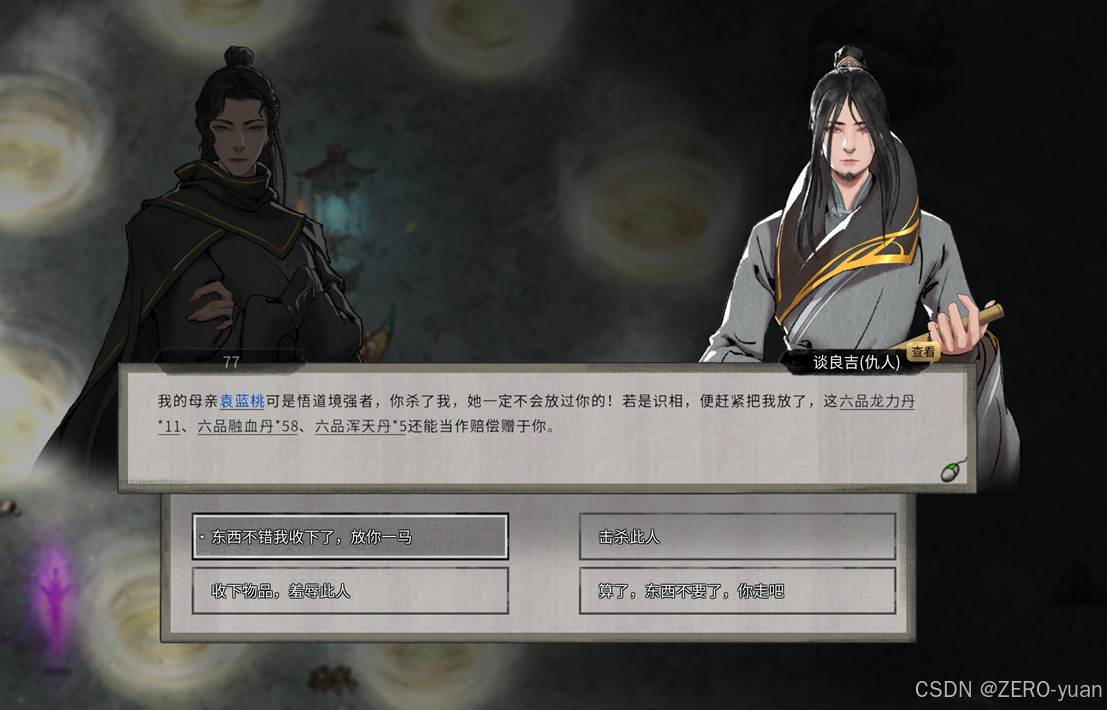The width and height of the screenshot is (1107, 710).
Task: Open the 查看 button beside the name tag
Action: coord(923,351)
